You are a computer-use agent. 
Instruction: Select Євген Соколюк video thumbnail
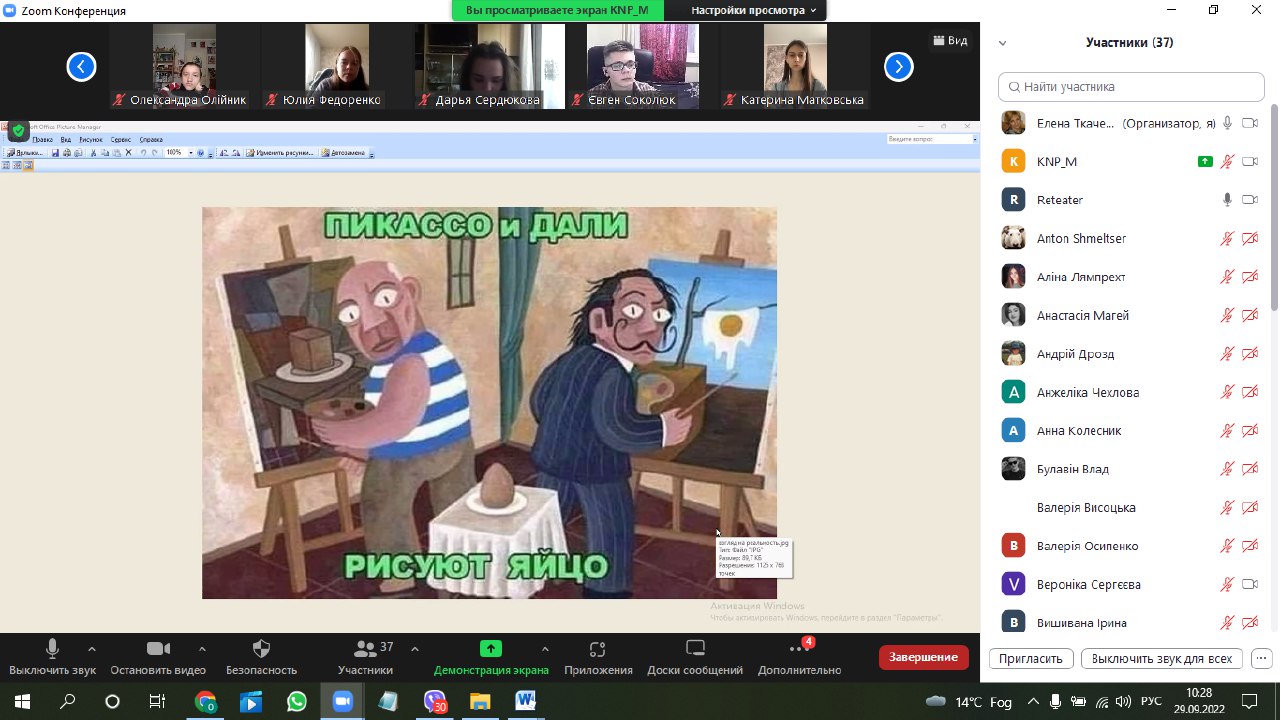click(642, 66)
